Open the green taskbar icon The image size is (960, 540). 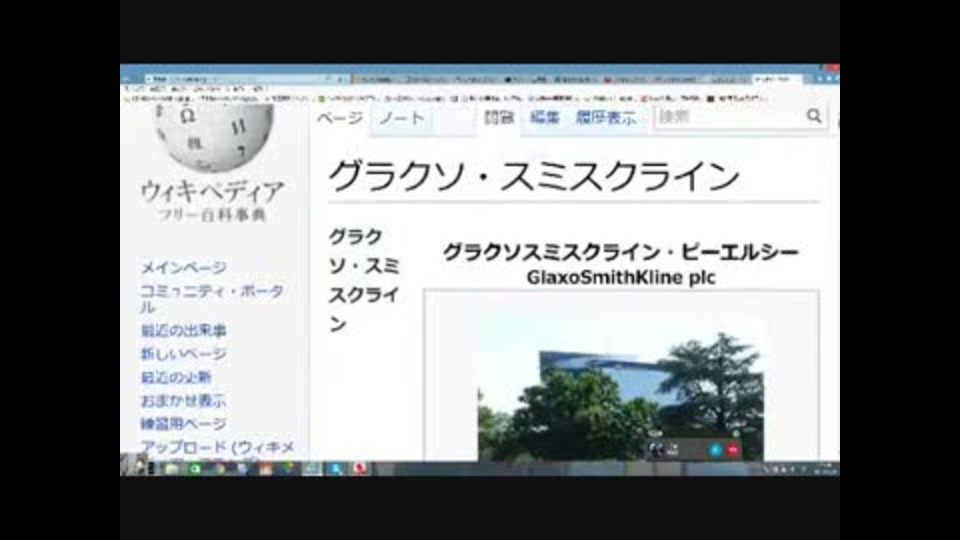195,469
